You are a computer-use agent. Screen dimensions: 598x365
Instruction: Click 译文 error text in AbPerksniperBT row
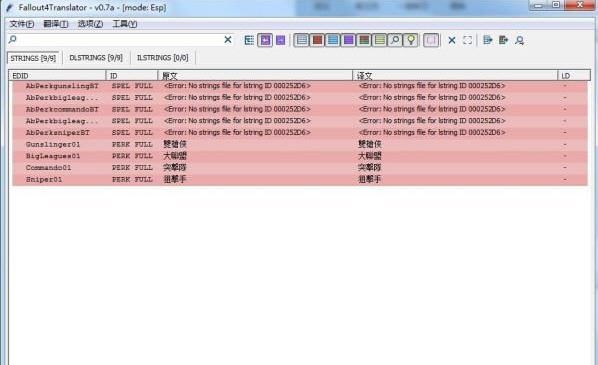pyautogui.click(x=432, y=132)
